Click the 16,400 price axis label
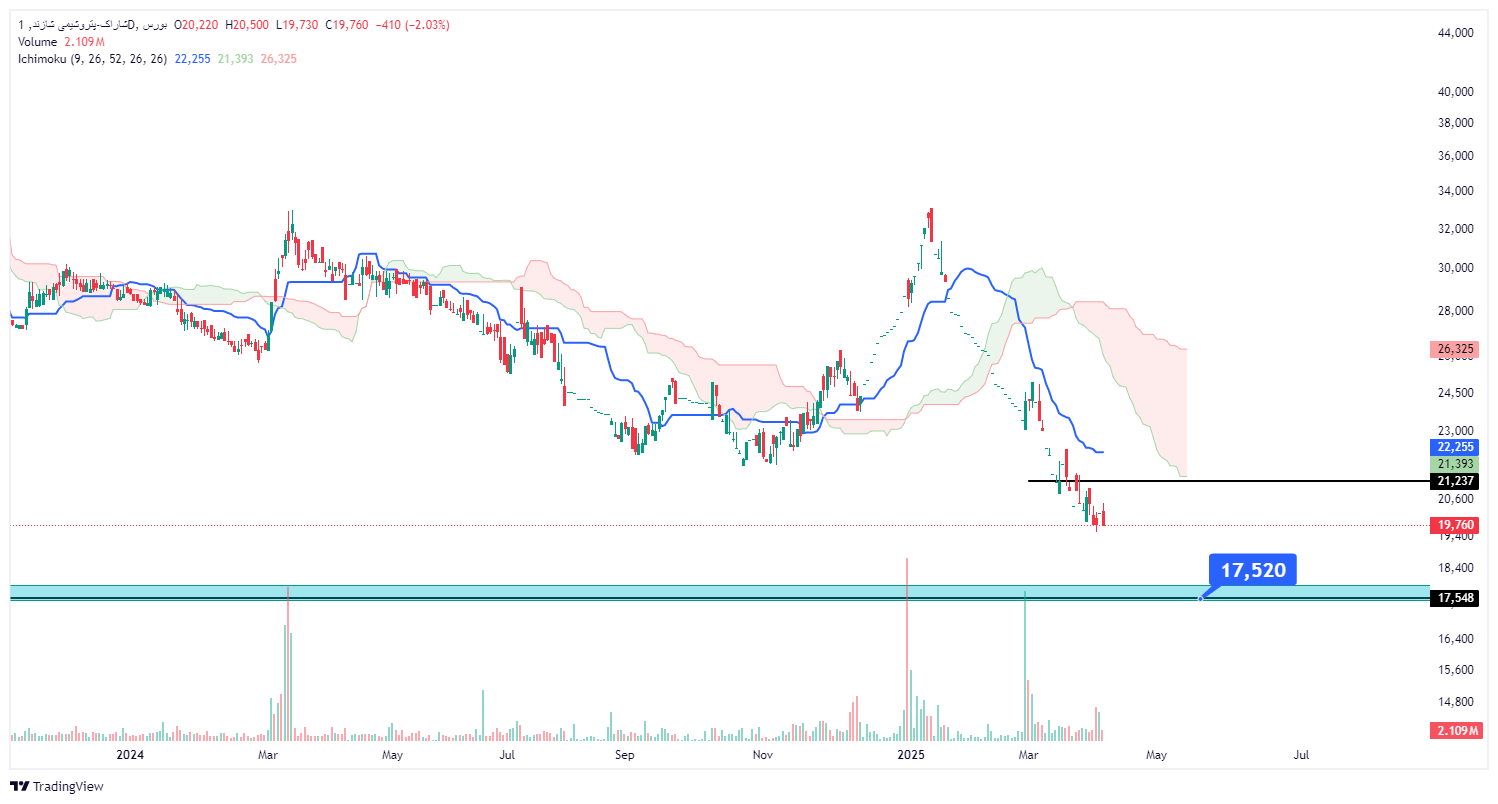 [x=1455, y=638]
